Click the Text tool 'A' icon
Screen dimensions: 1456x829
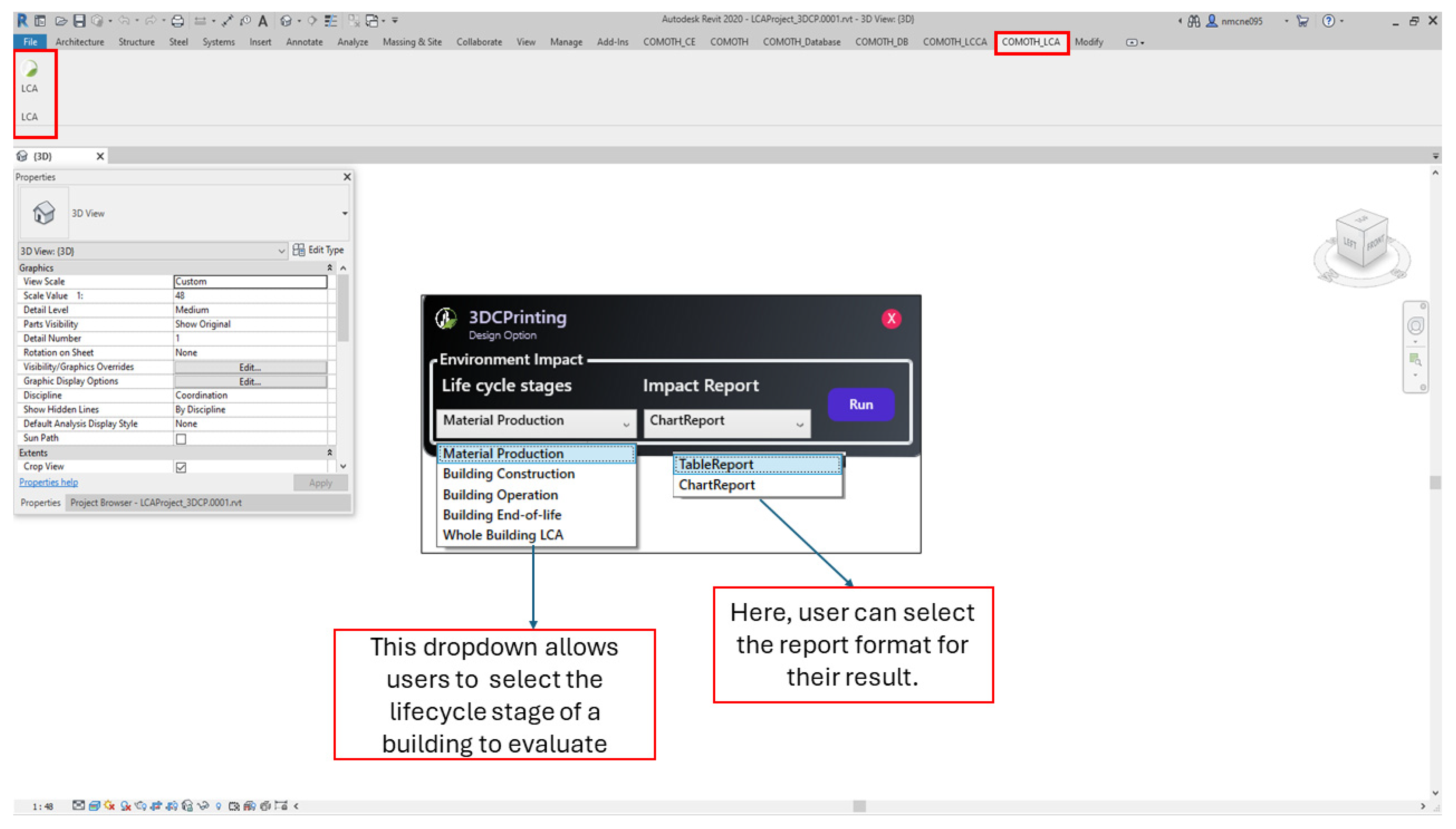pyautogui.click(x=262, y=21)
